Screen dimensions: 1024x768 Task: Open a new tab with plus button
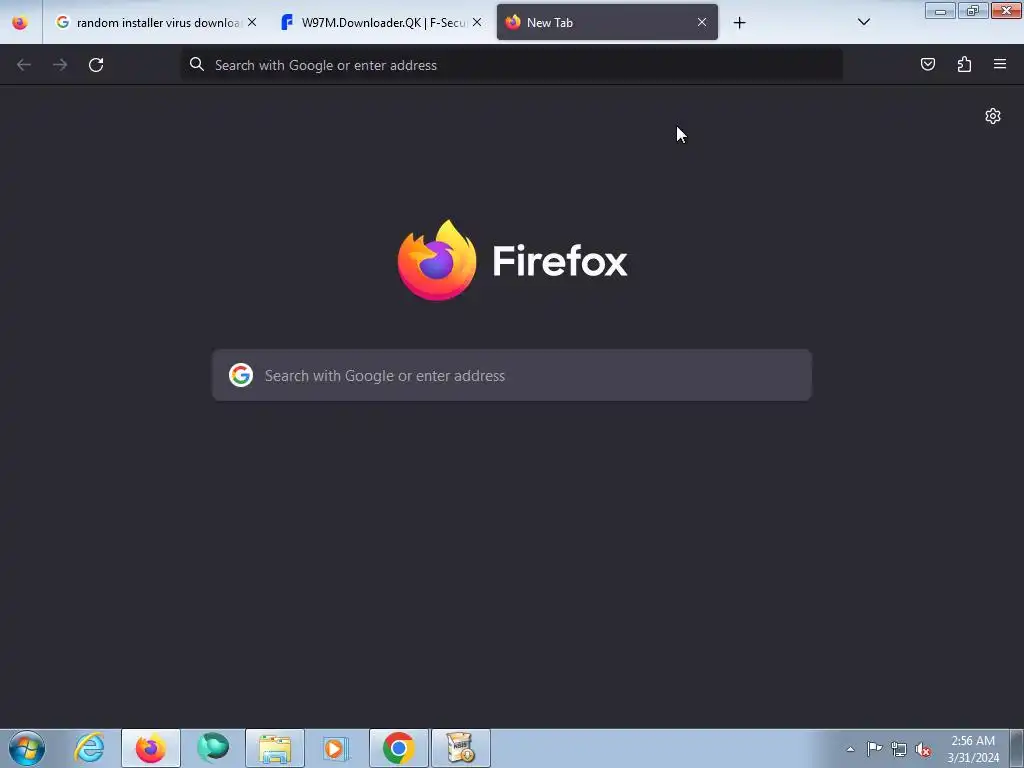[739, 23]
